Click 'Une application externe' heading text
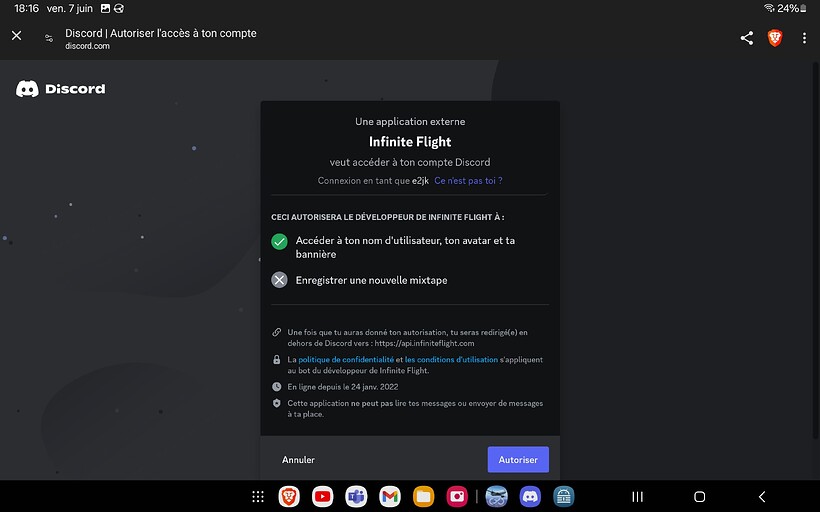This screenshot has height=512, width=820. tap(410, 121)
